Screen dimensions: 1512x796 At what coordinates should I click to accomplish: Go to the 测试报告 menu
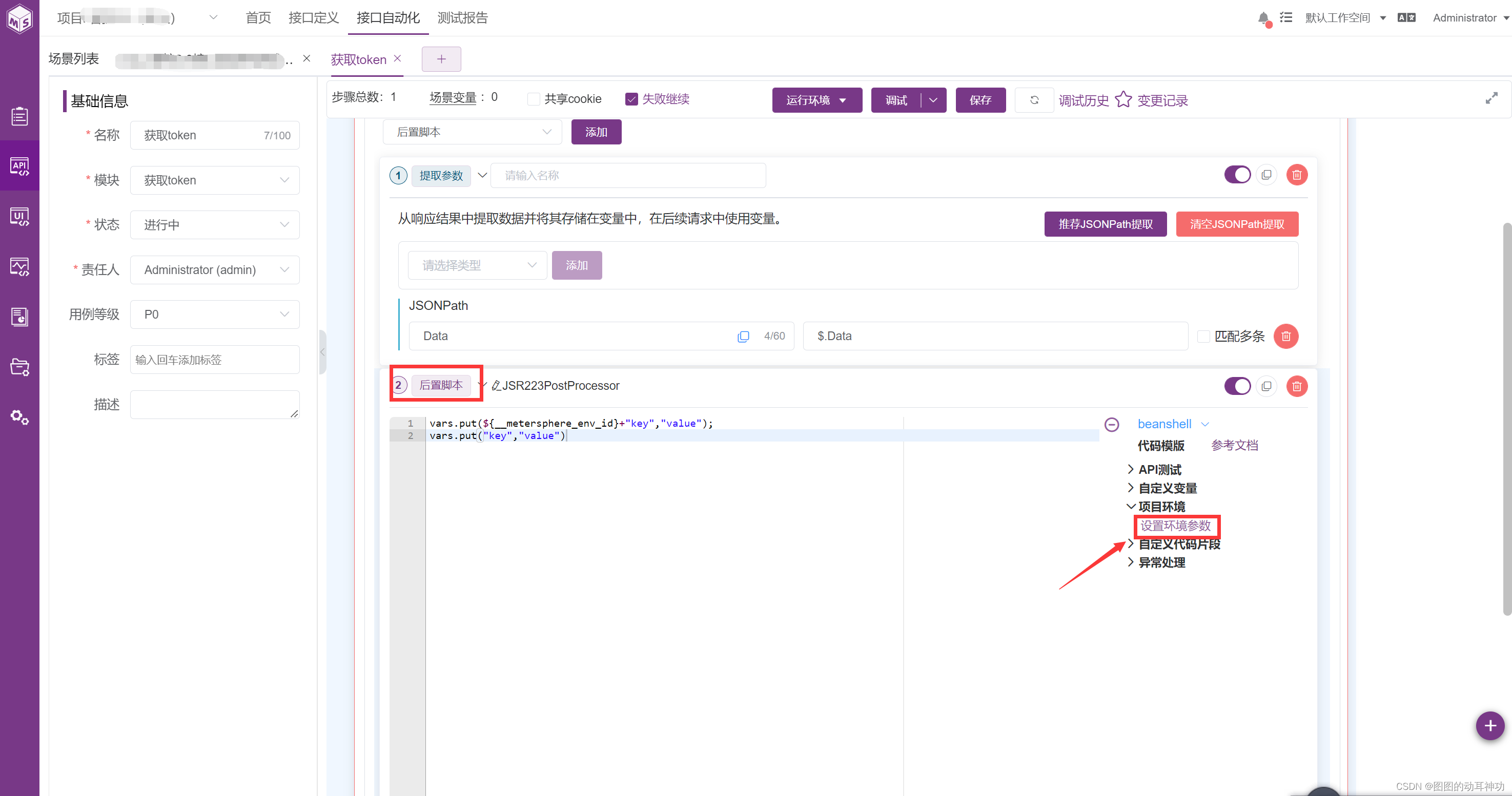coord(462,17)
